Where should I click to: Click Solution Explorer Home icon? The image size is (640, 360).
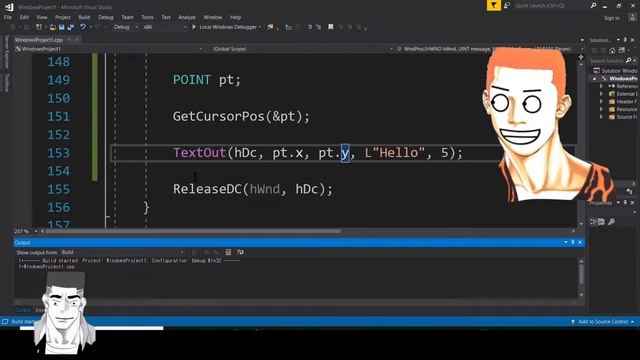click(612, 50)
